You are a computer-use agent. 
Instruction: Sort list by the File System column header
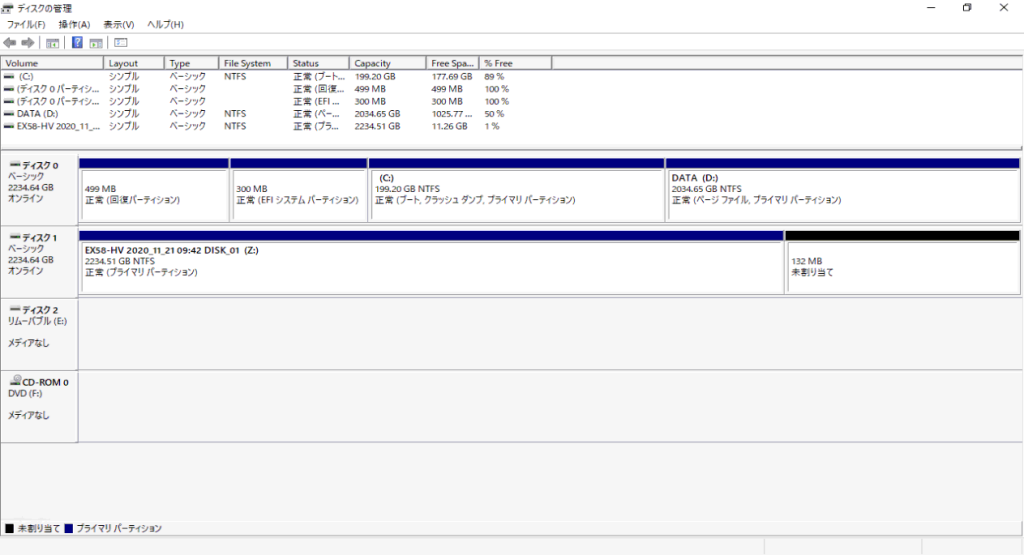point(253,63)
